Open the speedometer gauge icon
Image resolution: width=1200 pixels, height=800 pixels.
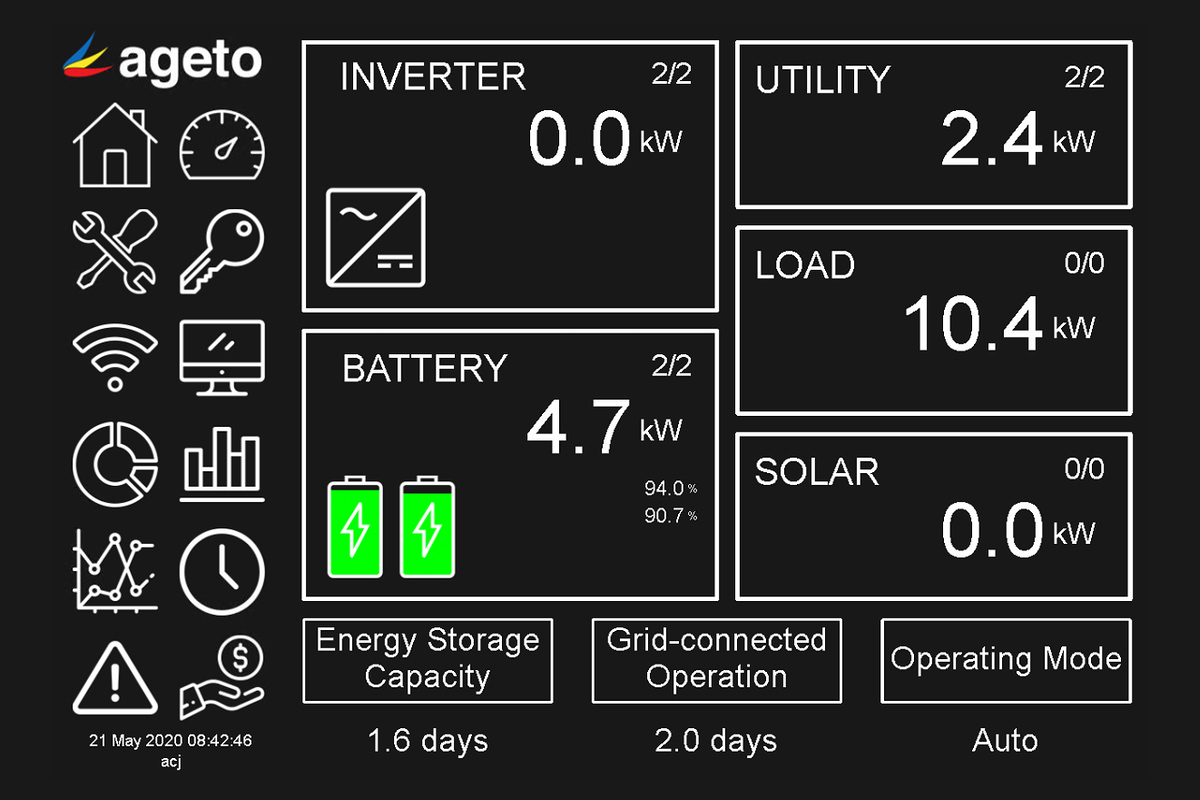click(222, 147)
